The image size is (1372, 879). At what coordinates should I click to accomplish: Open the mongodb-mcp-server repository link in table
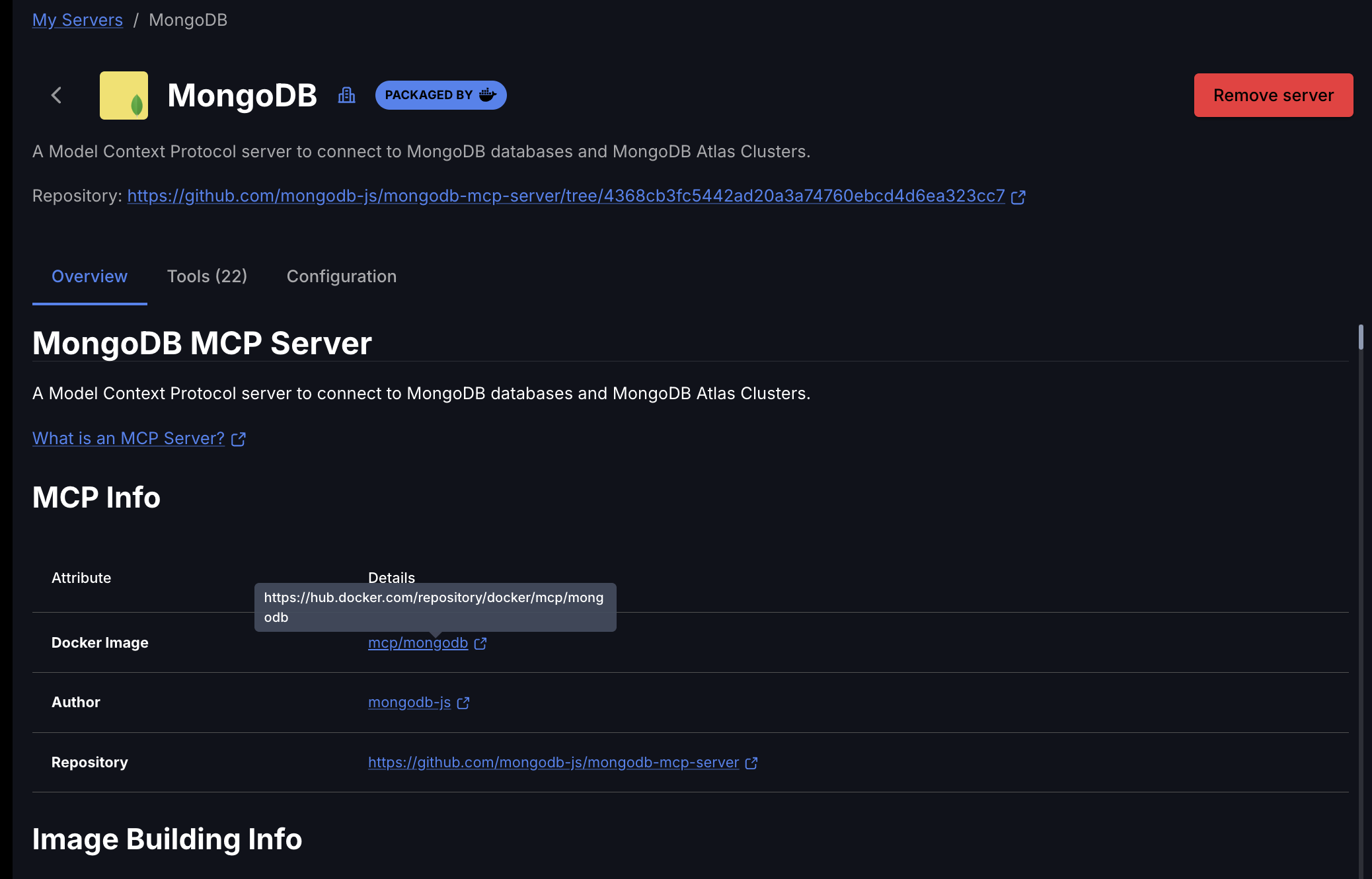[553, 763]
